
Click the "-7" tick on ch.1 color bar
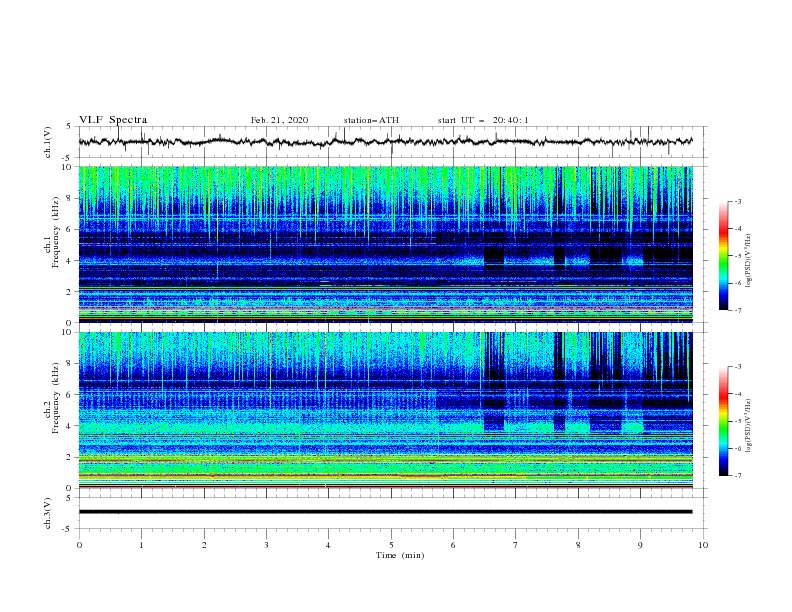coord(737,310)
